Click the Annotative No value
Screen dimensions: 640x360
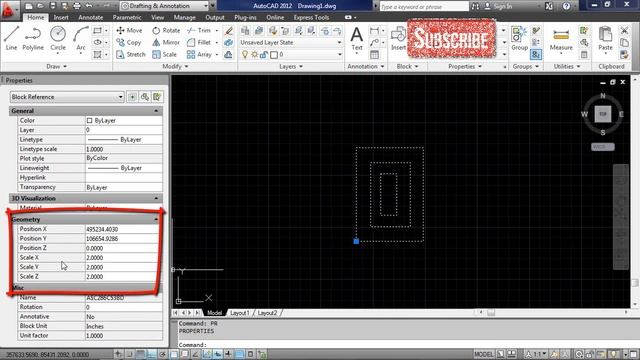124,317
